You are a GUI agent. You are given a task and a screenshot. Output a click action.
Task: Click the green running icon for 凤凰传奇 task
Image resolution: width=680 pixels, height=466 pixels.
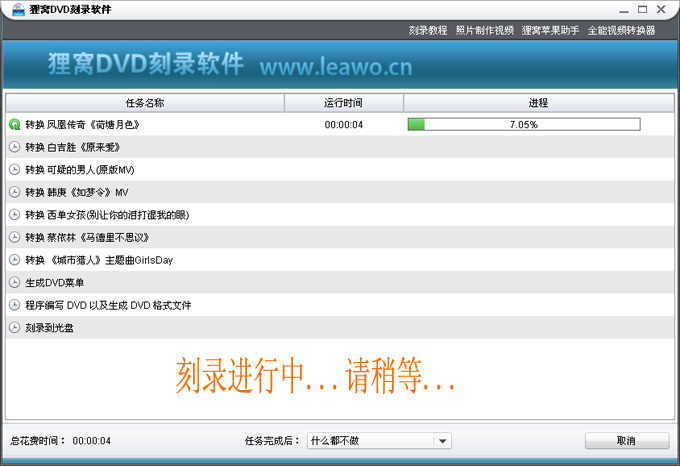click(x=14, y=125)
